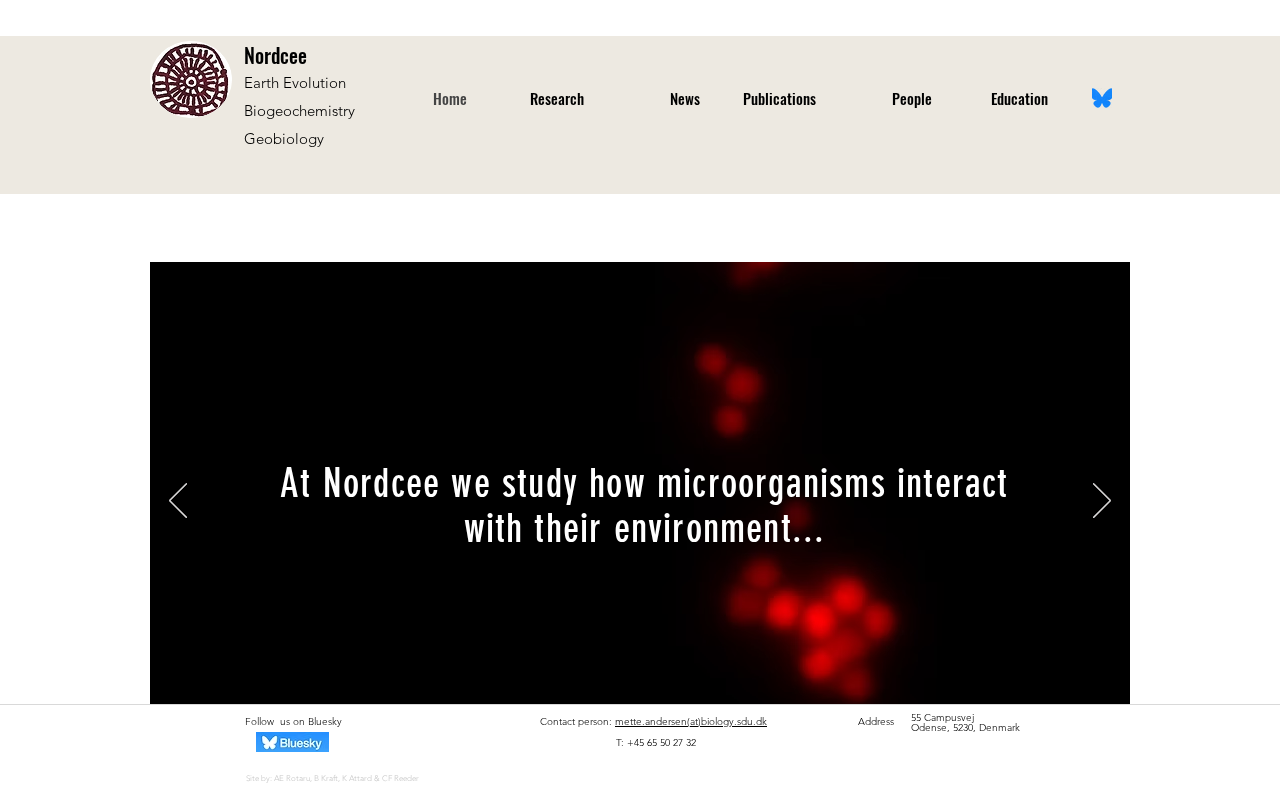
Task: Click the 'Contact person:' label
Action: [576, 721]
